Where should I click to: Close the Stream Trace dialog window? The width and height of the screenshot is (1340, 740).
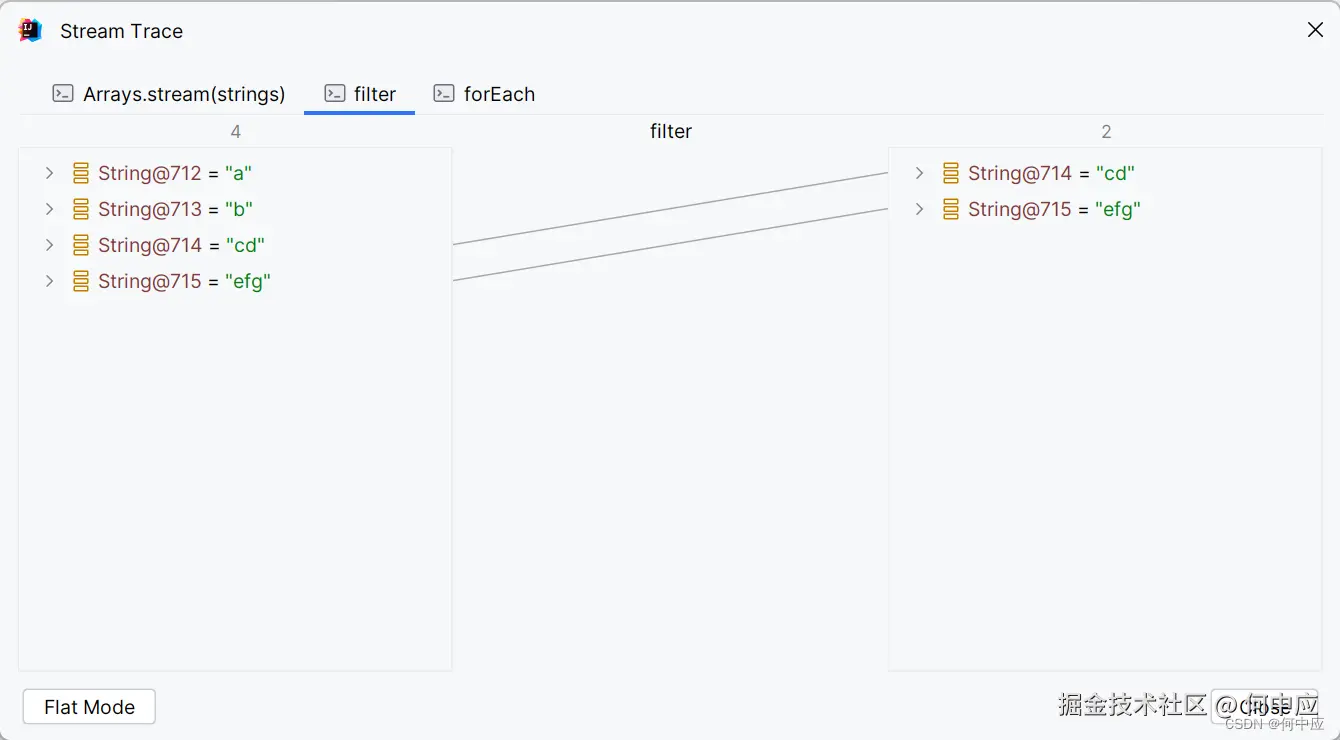1315,30
